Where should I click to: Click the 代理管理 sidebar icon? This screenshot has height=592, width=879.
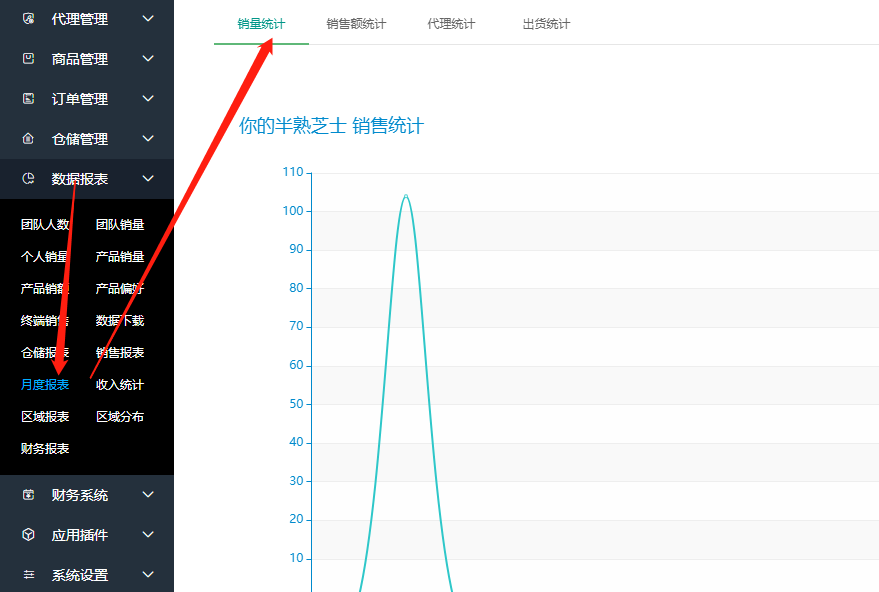point(28,19)
